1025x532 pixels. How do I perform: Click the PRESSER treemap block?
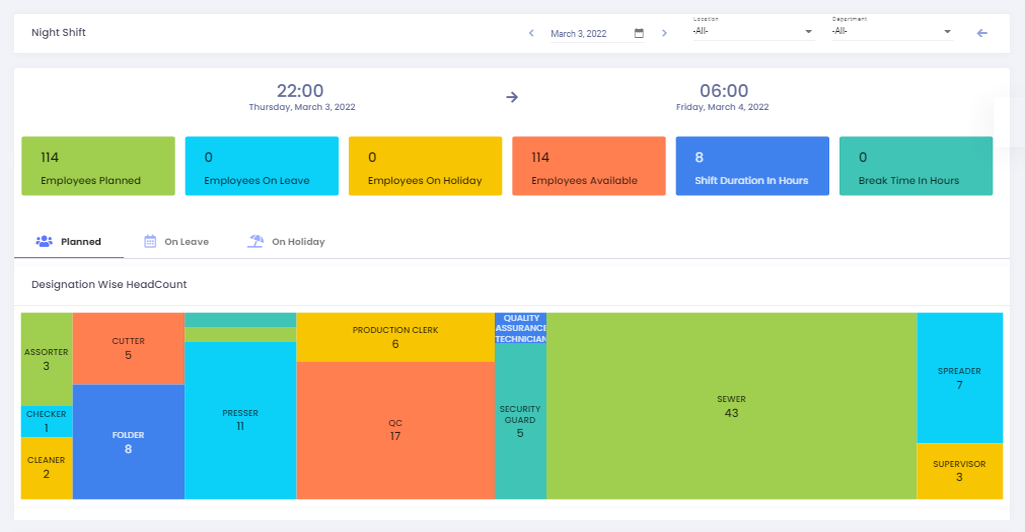[240, 420]
